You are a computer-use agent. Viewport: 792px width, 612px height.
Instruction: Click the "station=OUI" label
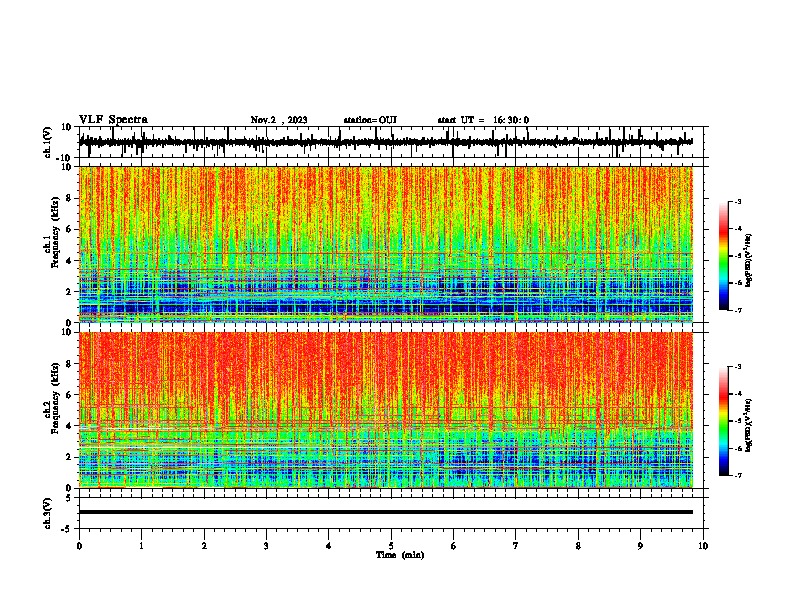(370, 120)
